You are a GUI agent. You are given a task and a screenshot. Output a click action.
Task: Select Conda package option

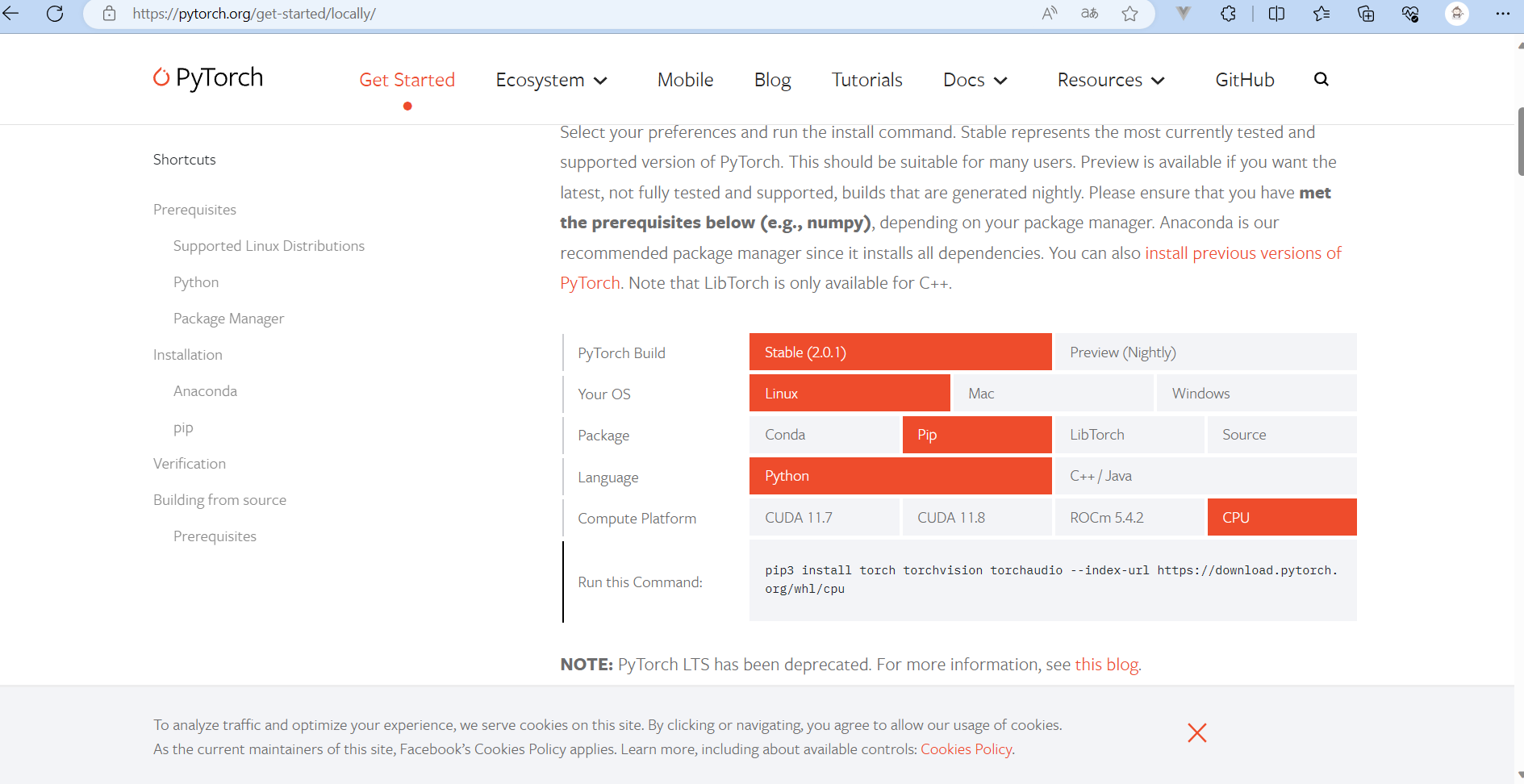pyautogui.click(x=825, y=434)
